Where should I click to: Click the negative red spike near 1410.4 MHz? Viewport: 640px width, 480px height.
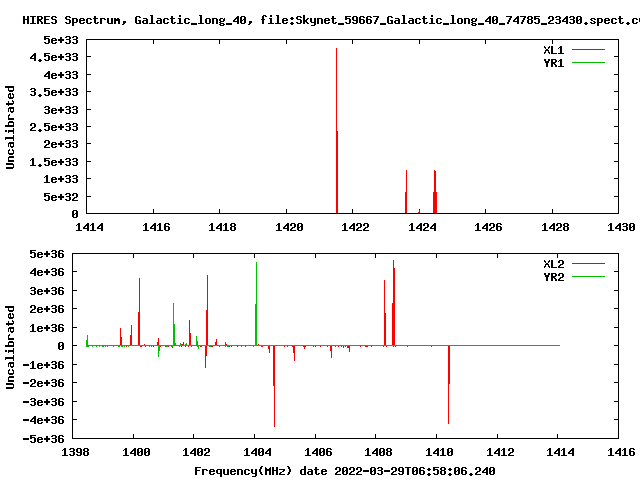coord(449,384)
